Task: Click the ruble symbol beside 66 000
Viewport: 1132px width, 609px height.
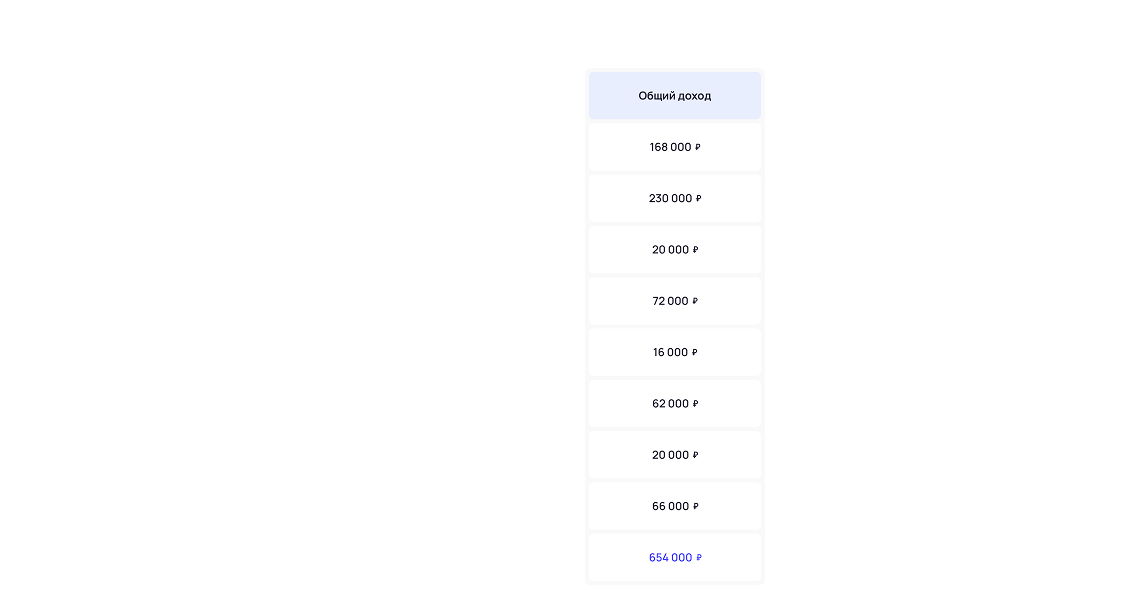Action: [x=696, y=507]
